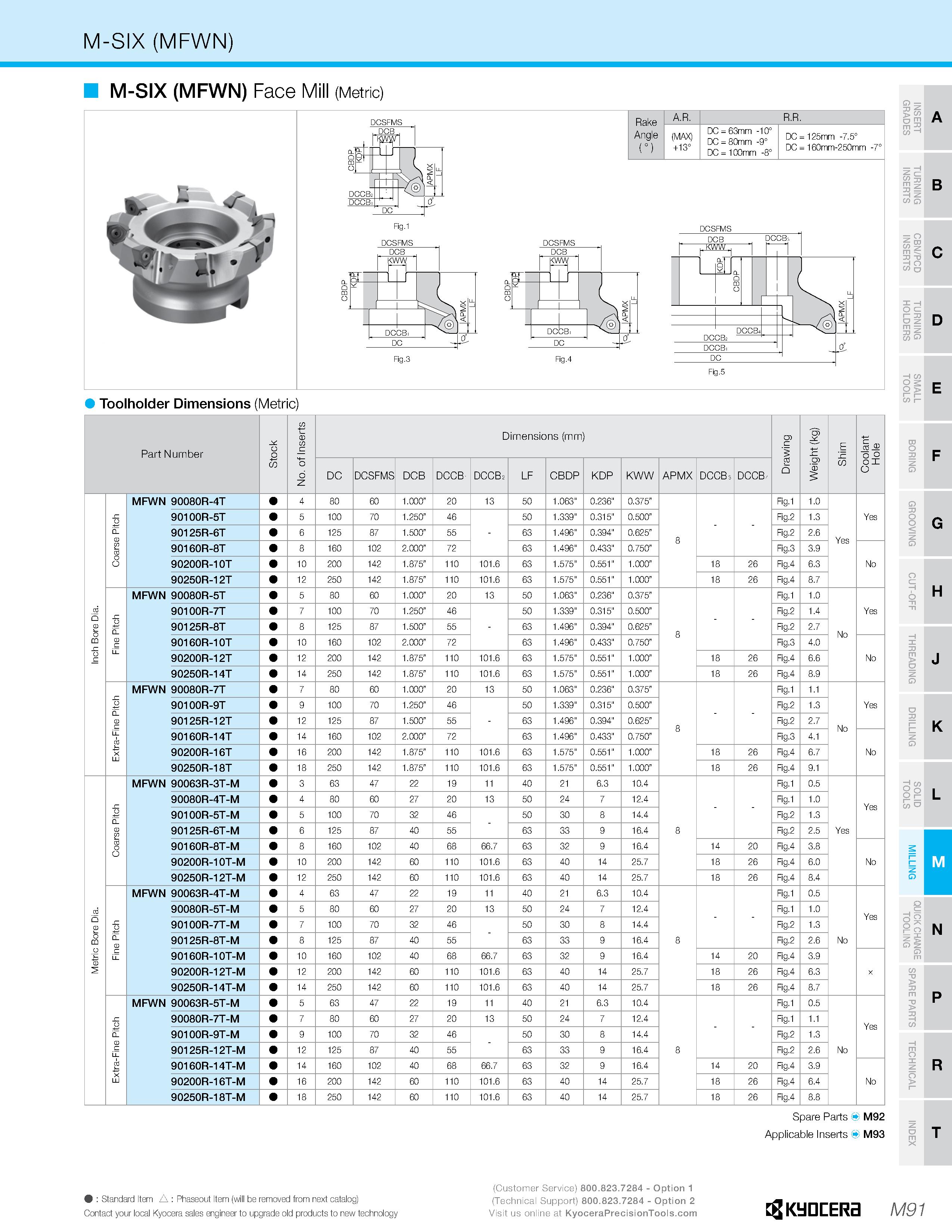Click the CBDP column header
Screen dimensions: 952x1232
tap(564, 476)
